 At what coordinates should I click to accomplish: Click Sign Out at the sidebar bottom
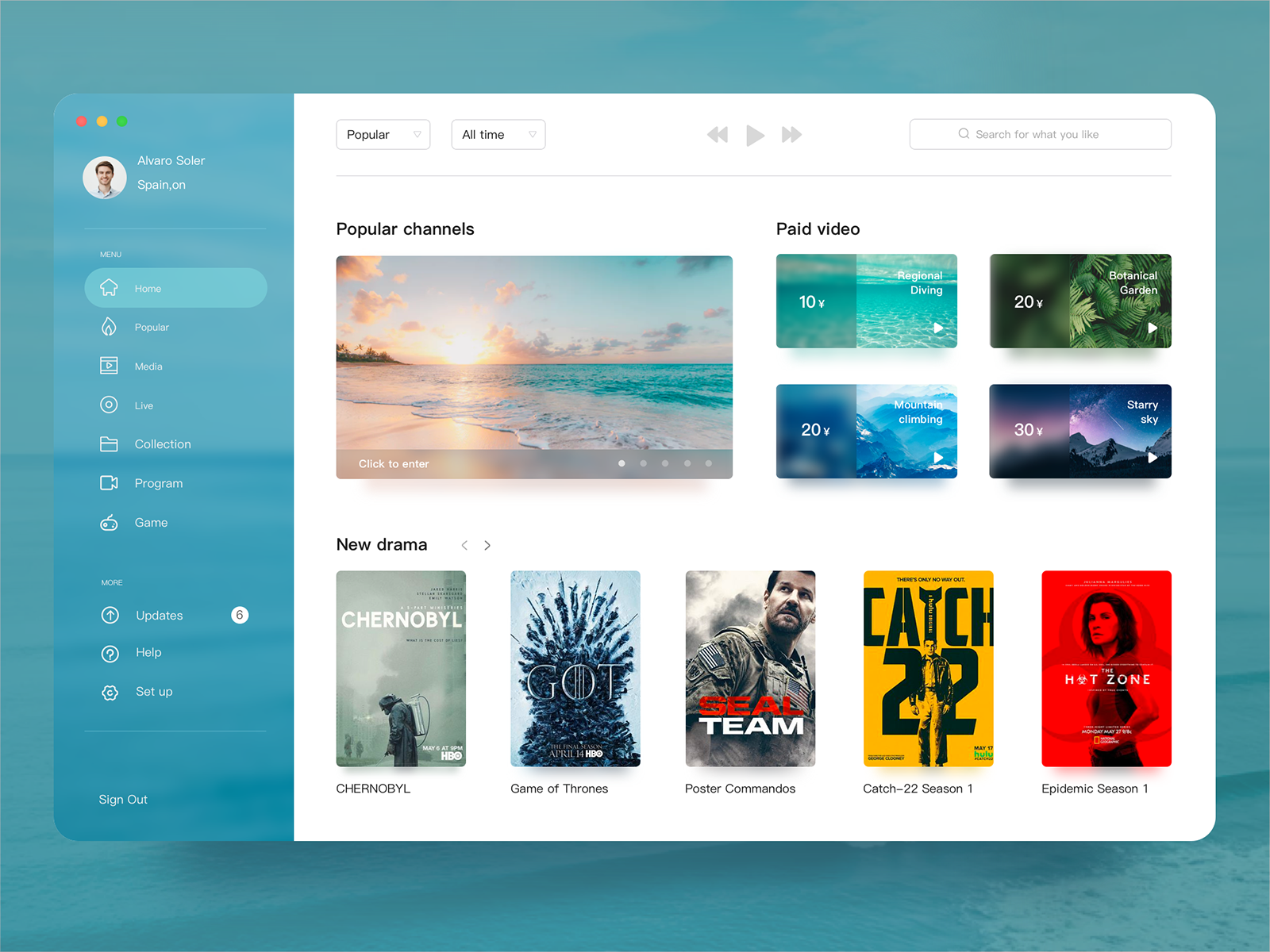coord(123,800)
